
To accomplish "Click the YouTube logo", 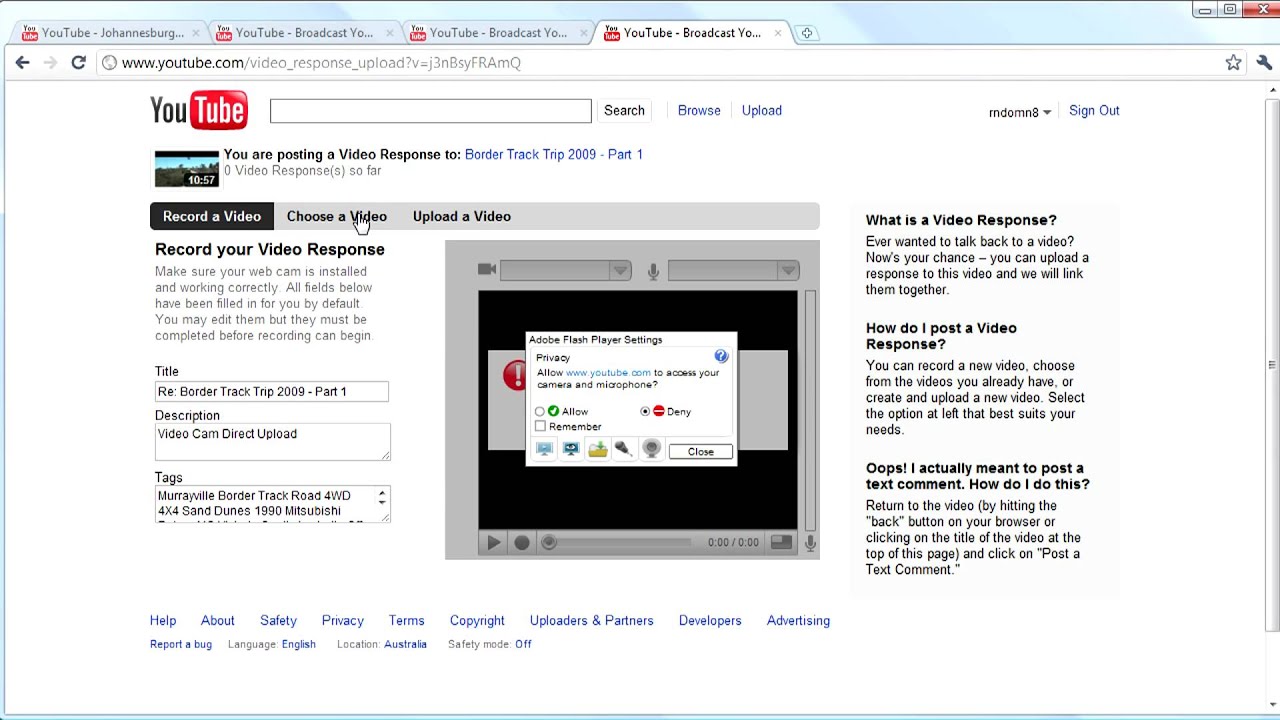I will tap(199, 110).
